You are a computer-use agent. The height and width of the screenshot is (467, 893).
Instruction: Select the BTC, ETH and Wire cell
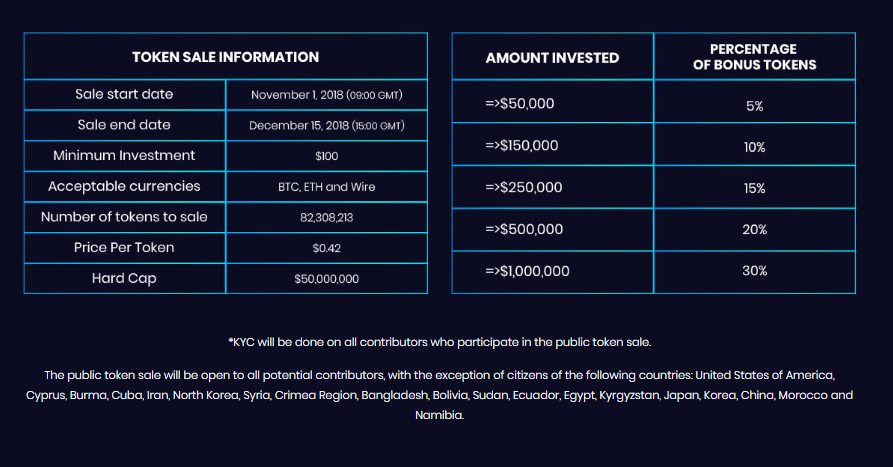pos(326,187)
